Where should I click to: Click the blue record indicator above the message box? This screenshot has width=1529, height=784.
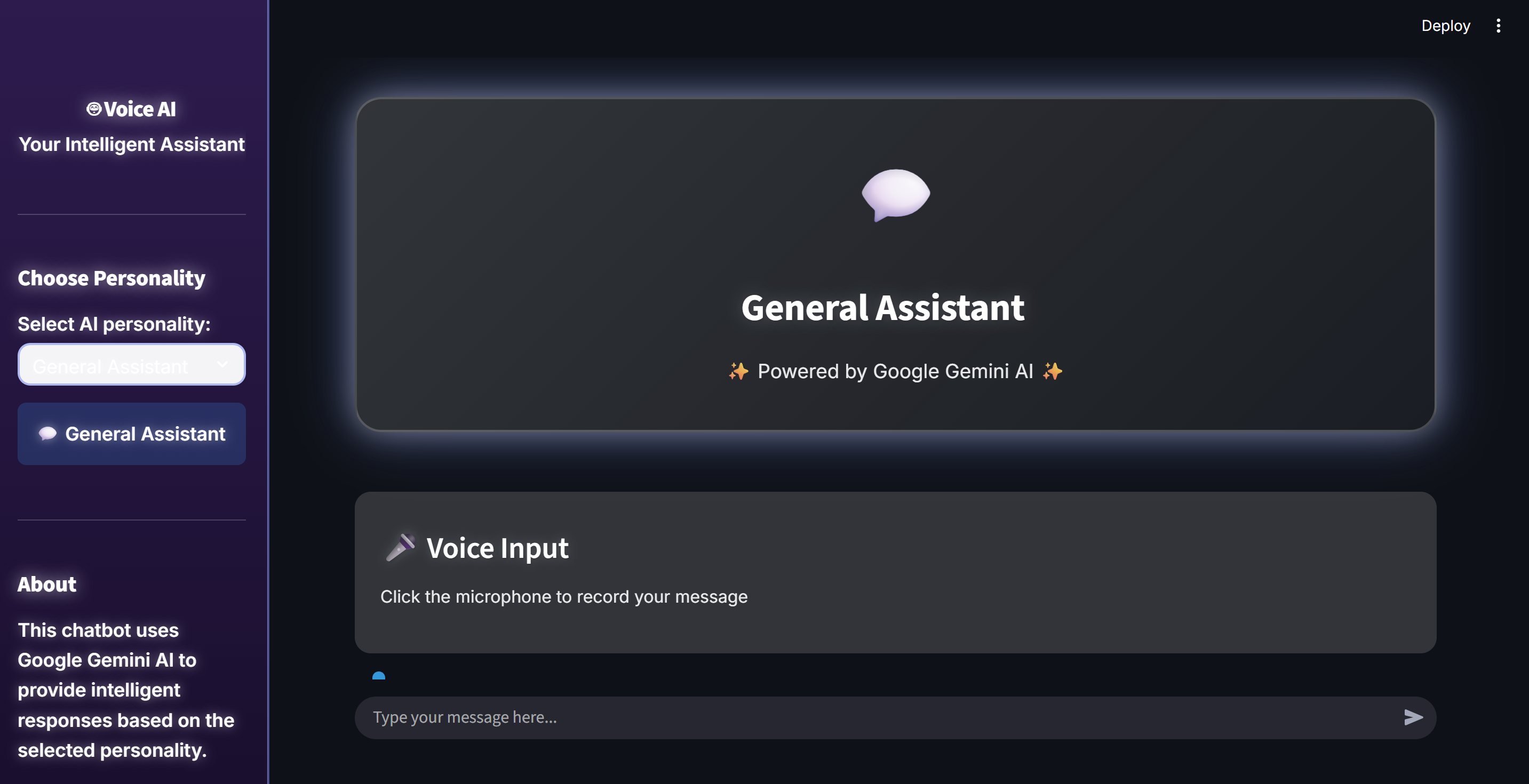point(379,676)
